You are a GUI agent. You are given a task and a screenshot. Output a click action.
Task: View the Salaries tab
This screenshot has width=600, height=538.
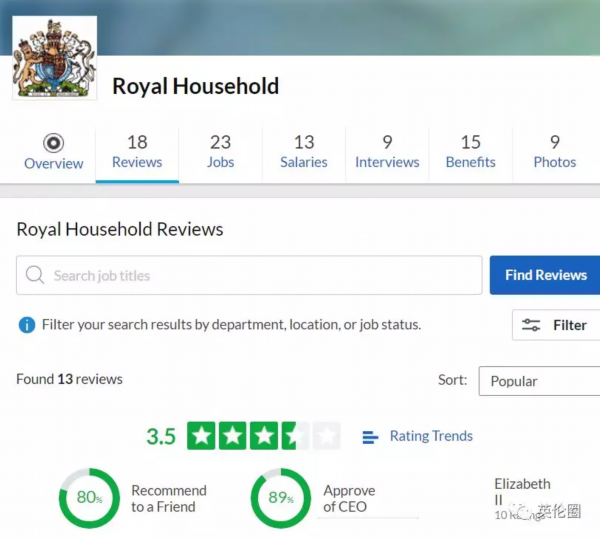304,152
